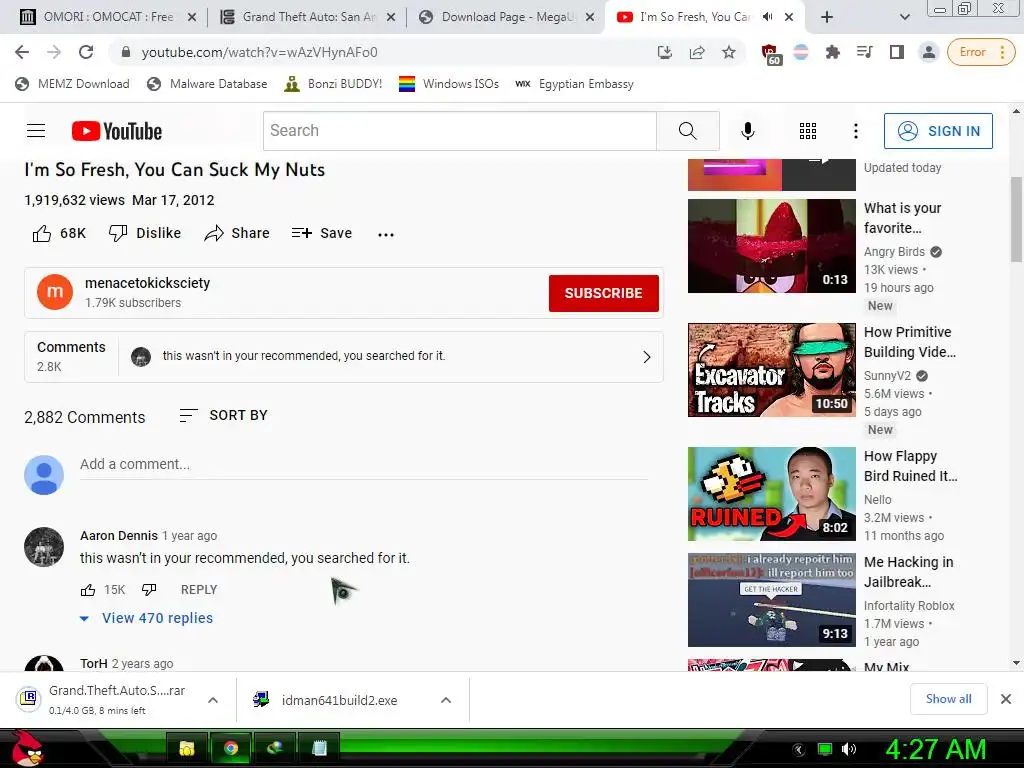Open the Chrome profile avatar

928,52
